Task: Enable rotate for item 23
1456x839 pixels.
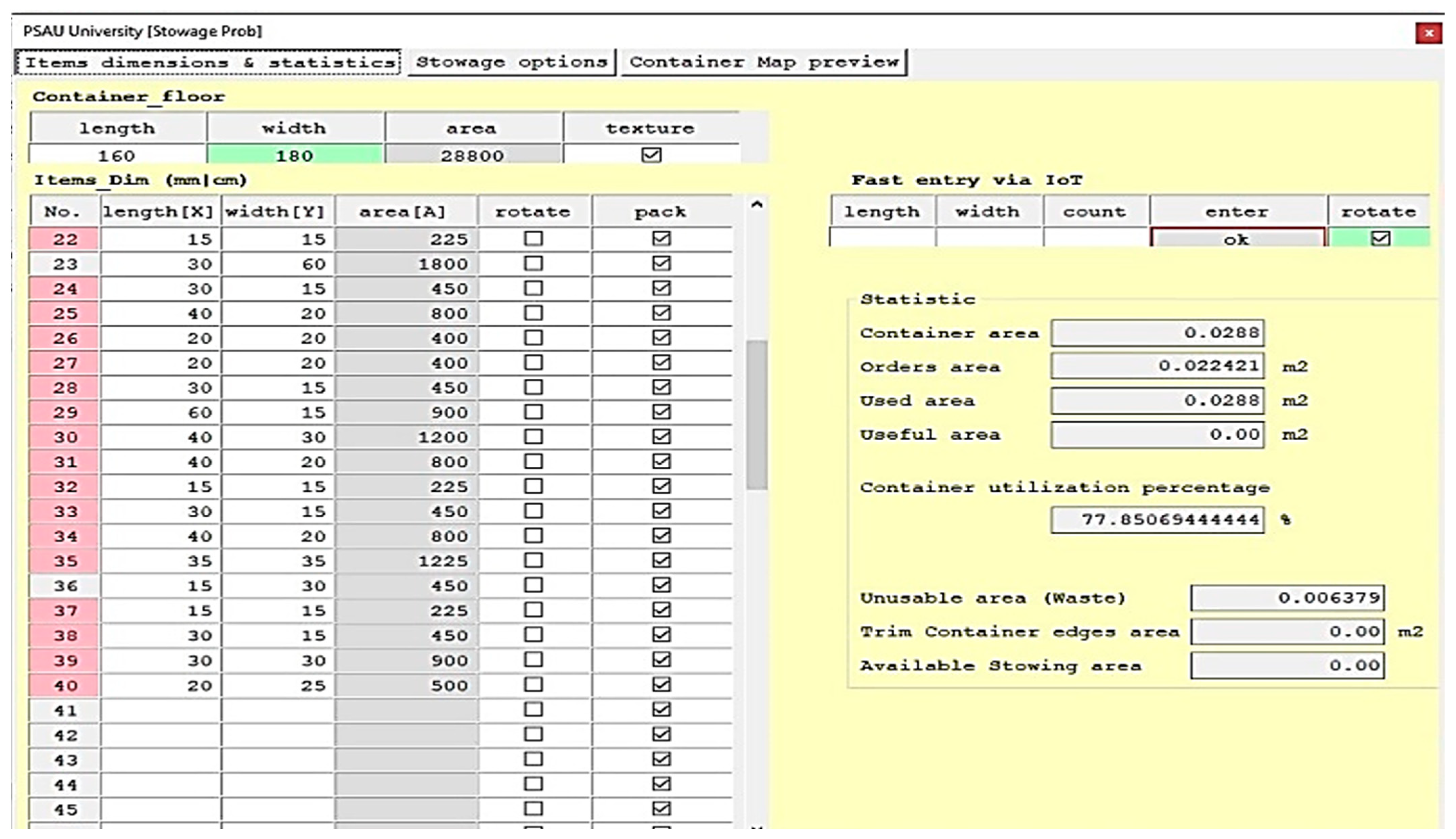Action: (x=533, y=263)
